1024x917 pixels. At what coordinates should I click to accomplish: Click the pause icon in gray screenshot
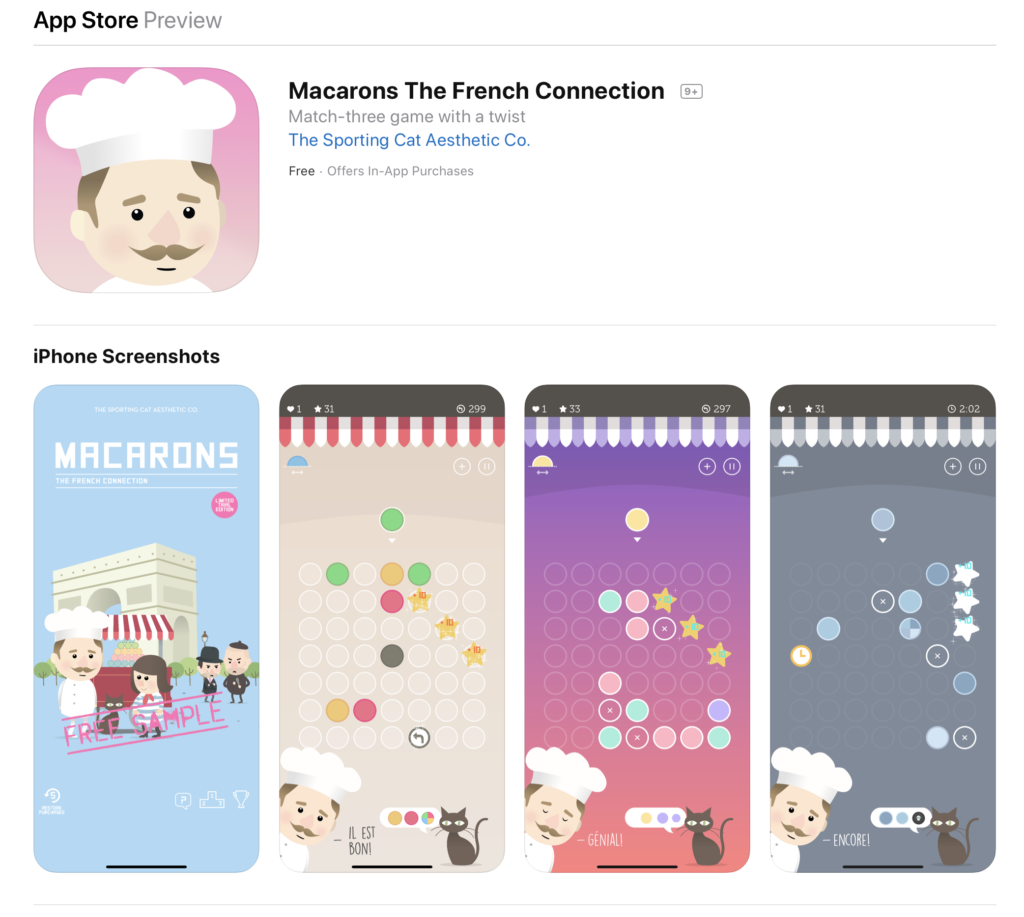pyautogui.click(x=978, y=466)
